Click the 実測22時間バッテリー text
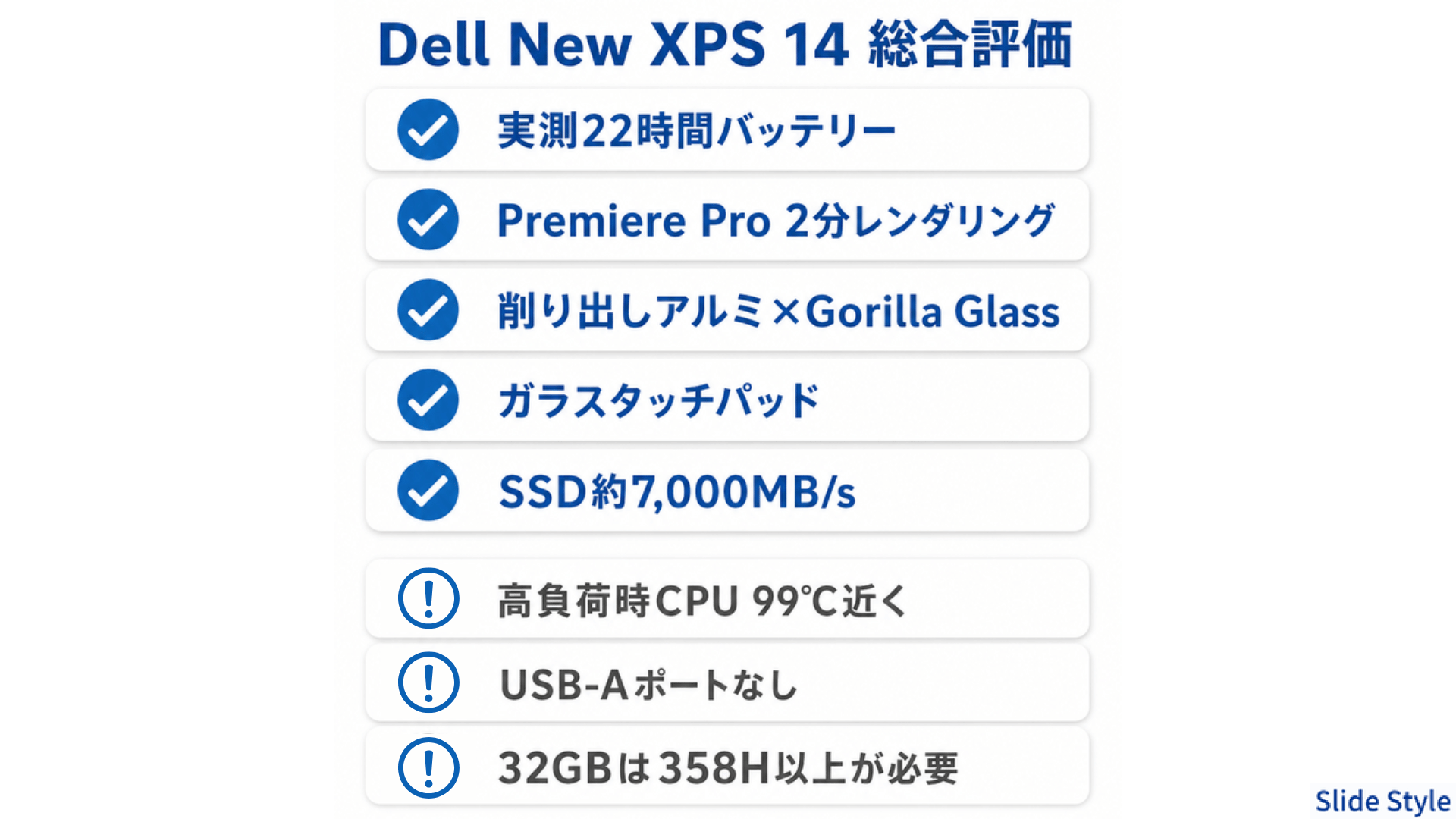Image resolution: width=1456 pixels, height=819 pixels. pyautogui.click(x=696, y=130)
